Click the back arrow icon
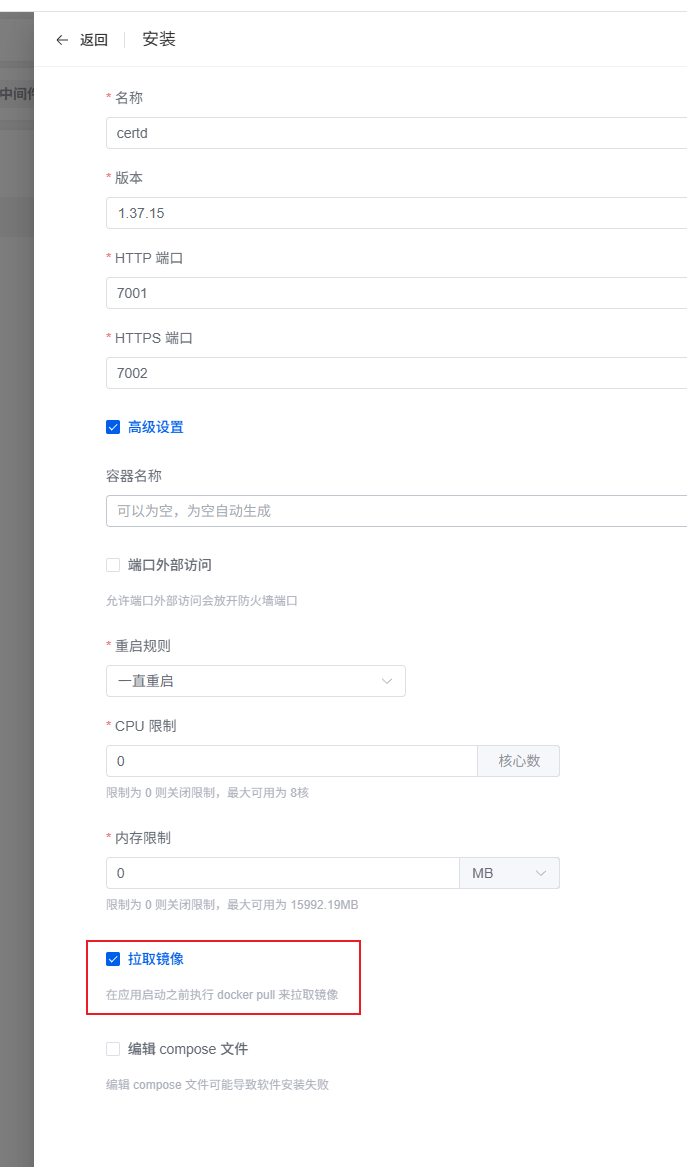Viewport: 687px width, 1167px height. tap(62, 40)
